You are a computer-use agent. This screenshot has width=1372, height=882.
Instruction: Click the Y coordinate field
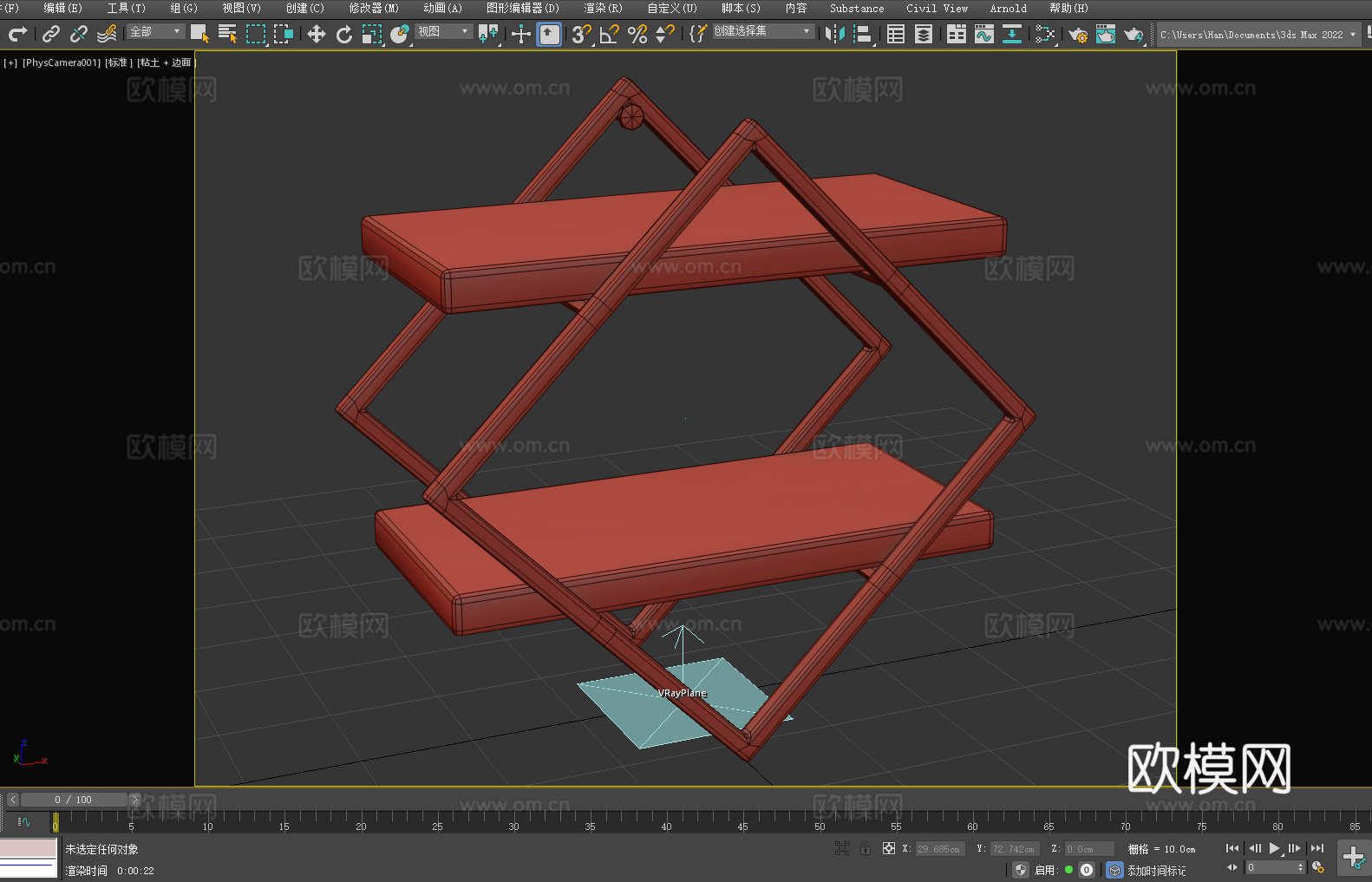(1015, 849)
